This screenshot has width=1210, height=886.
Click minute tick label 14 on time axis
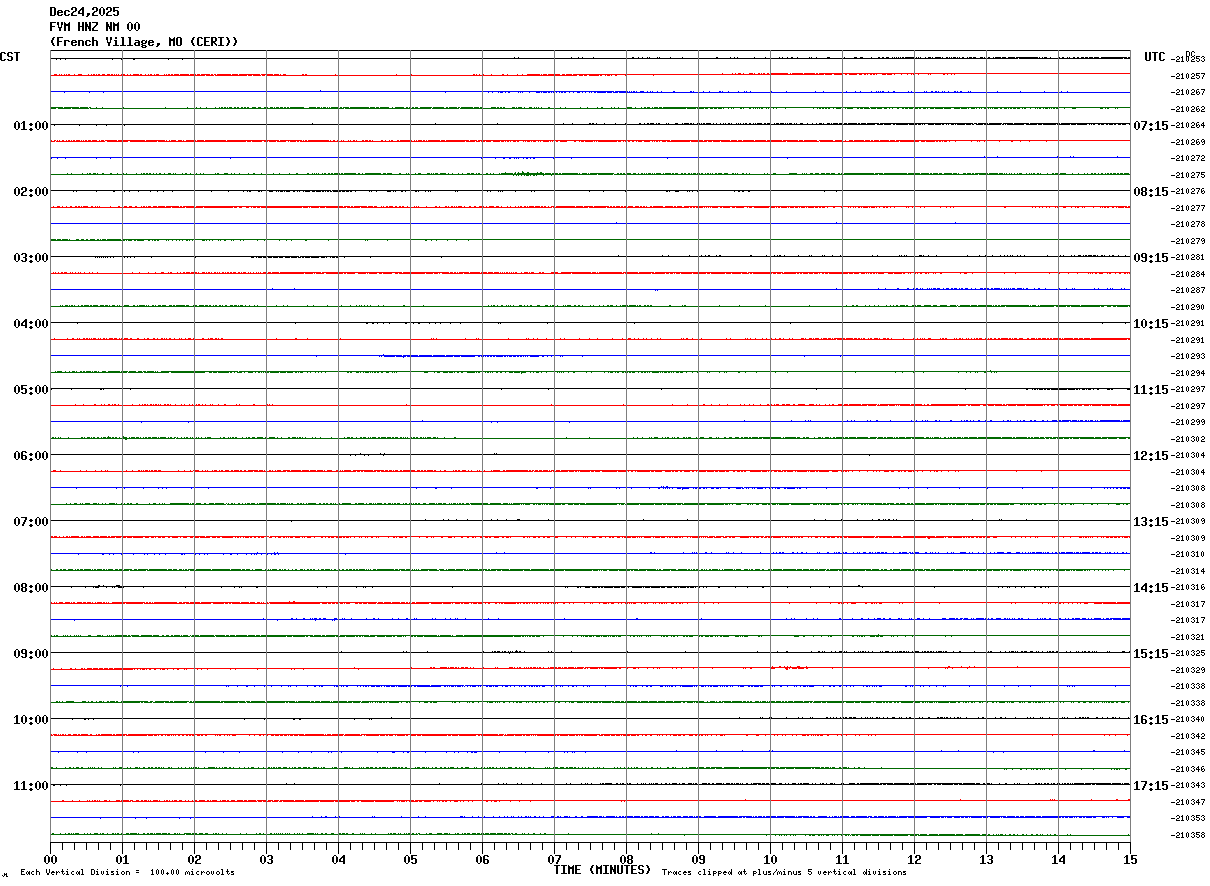(1058, 859)
